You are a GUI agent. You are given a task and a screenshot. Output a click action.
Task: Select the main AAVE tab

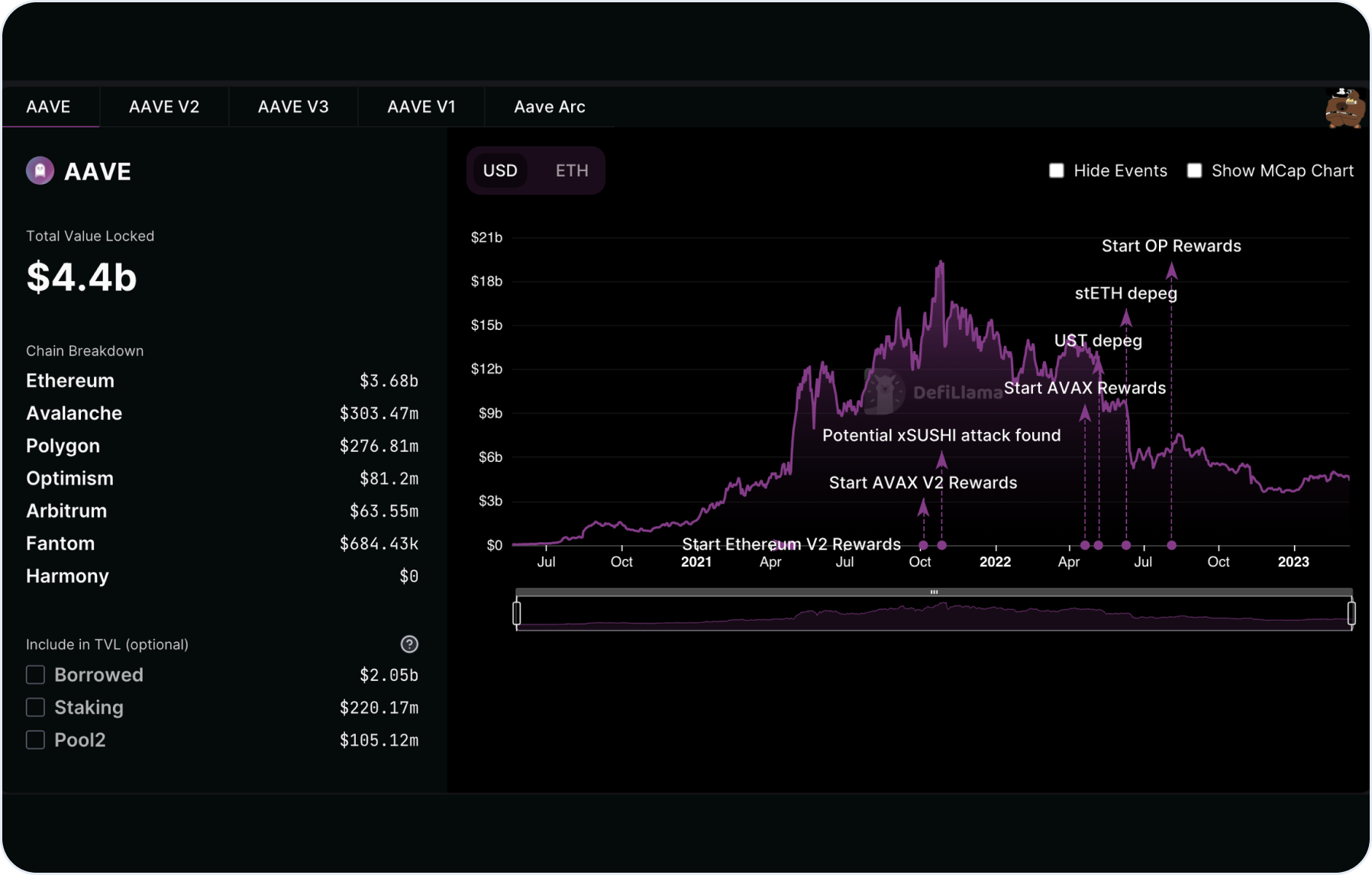click(50, 107)
